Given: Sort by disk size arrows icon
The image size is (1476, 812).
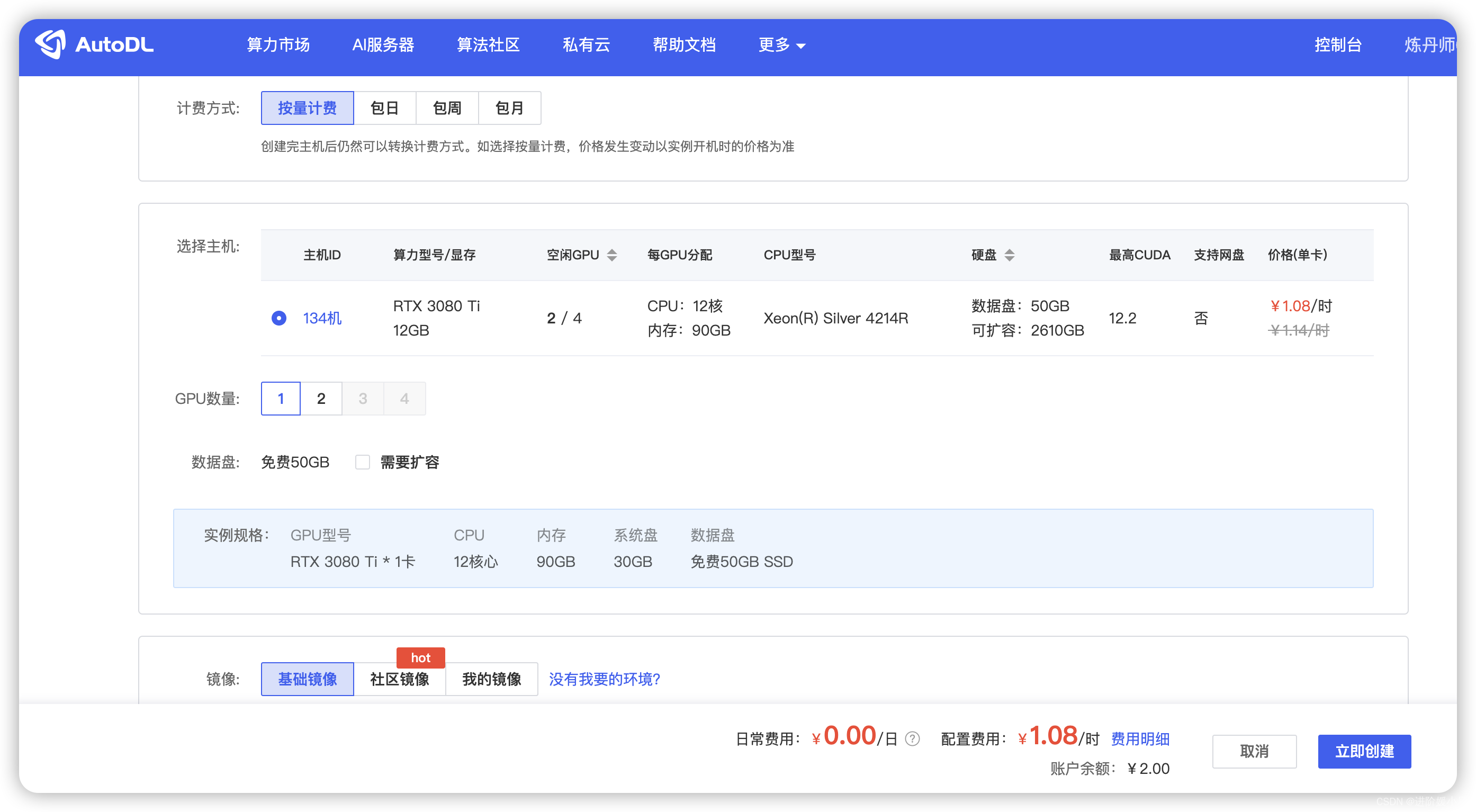Looking at the screenshot, I should pyautogui.click(x=1010, y=255).
